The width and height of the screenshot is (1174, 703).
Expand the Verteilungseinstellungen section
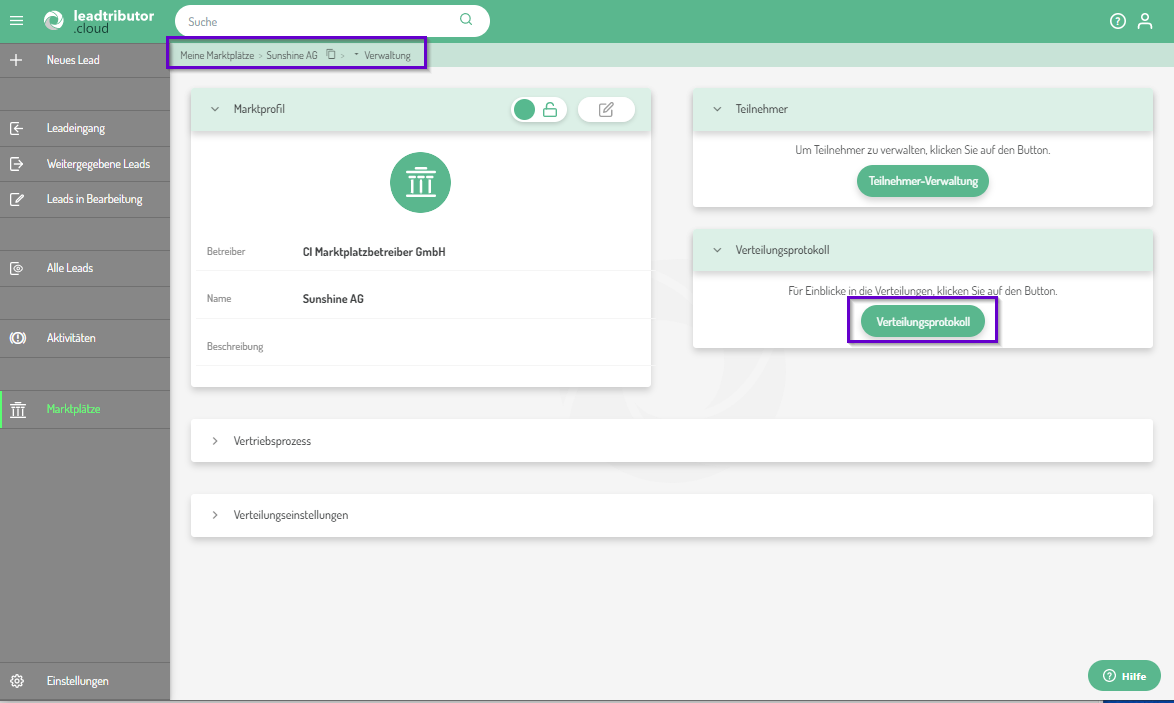214,515
